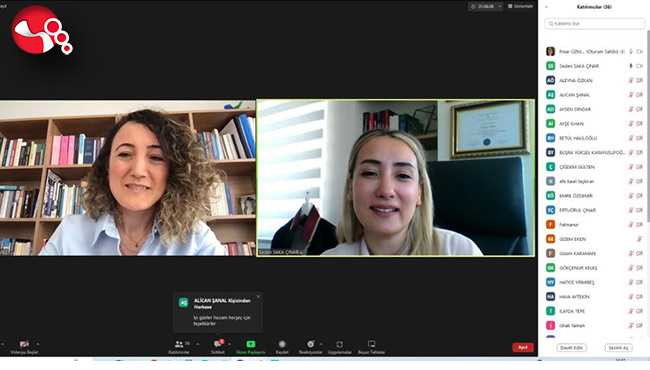
Task: Select Seden SAKA ÇINAR video tile
Action: pyautogui.click(x=395, y=178)
